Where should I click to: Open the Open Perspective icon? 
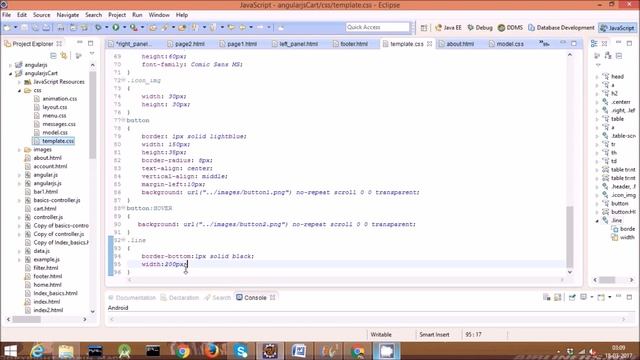[424, 28]
